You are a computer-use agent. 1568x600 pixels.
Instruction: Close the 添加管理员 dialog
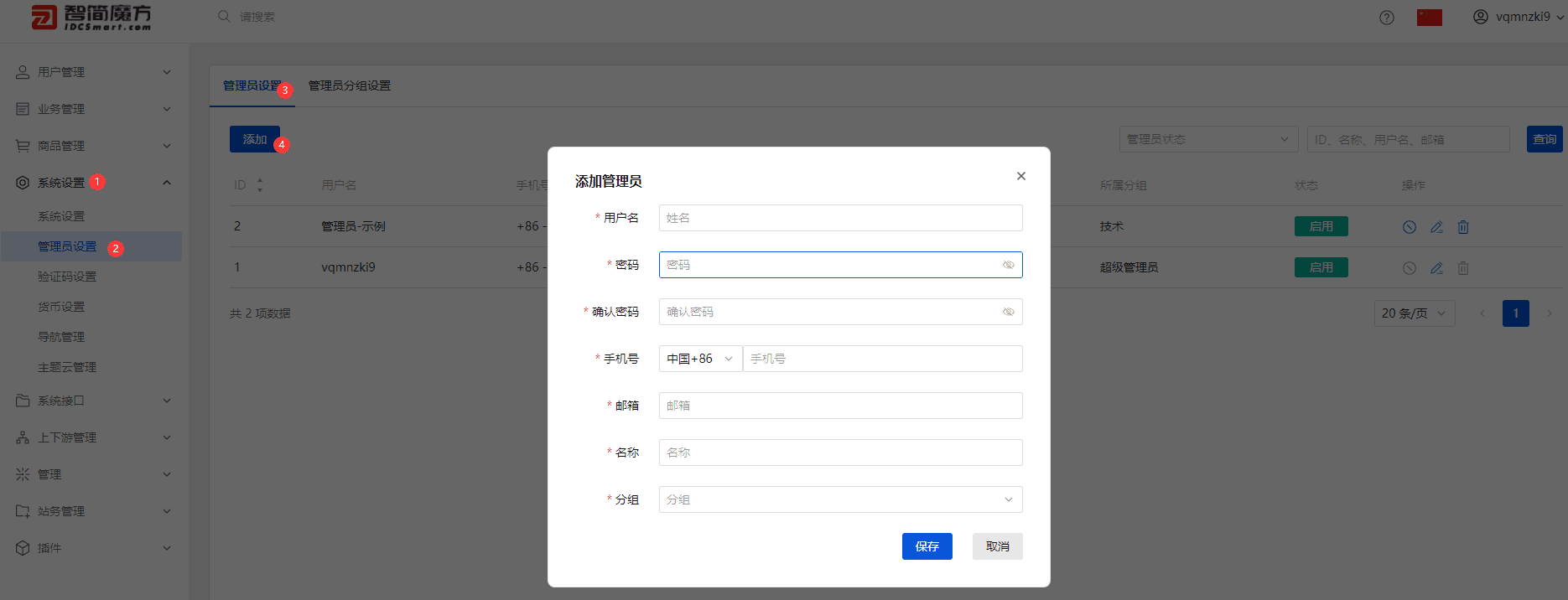(x=1020, y=176)
